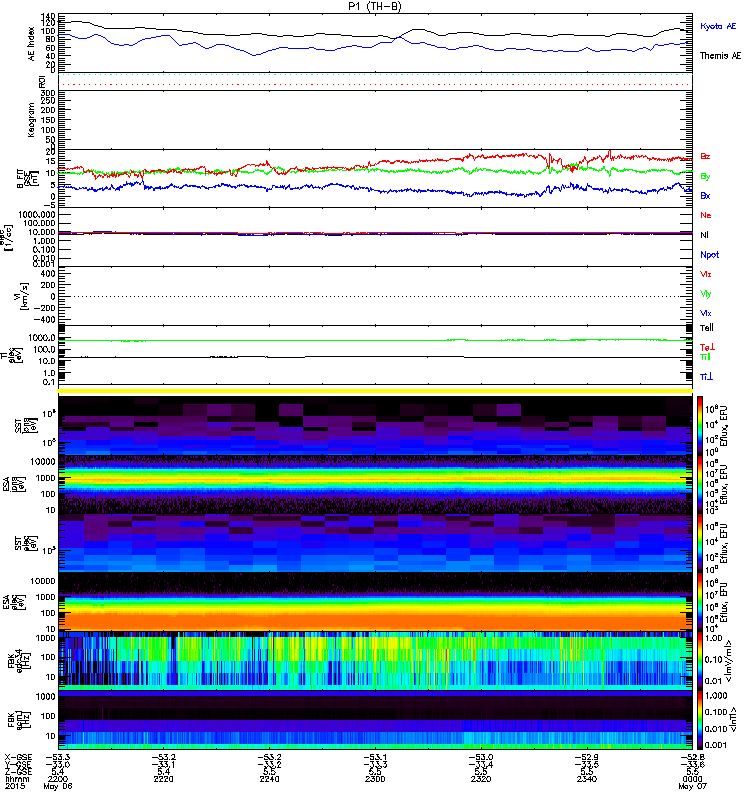This screenshot has width=750, height=800.
Task: Click the dotted zero line in Vi panel
Action: (x=375, y=296)
